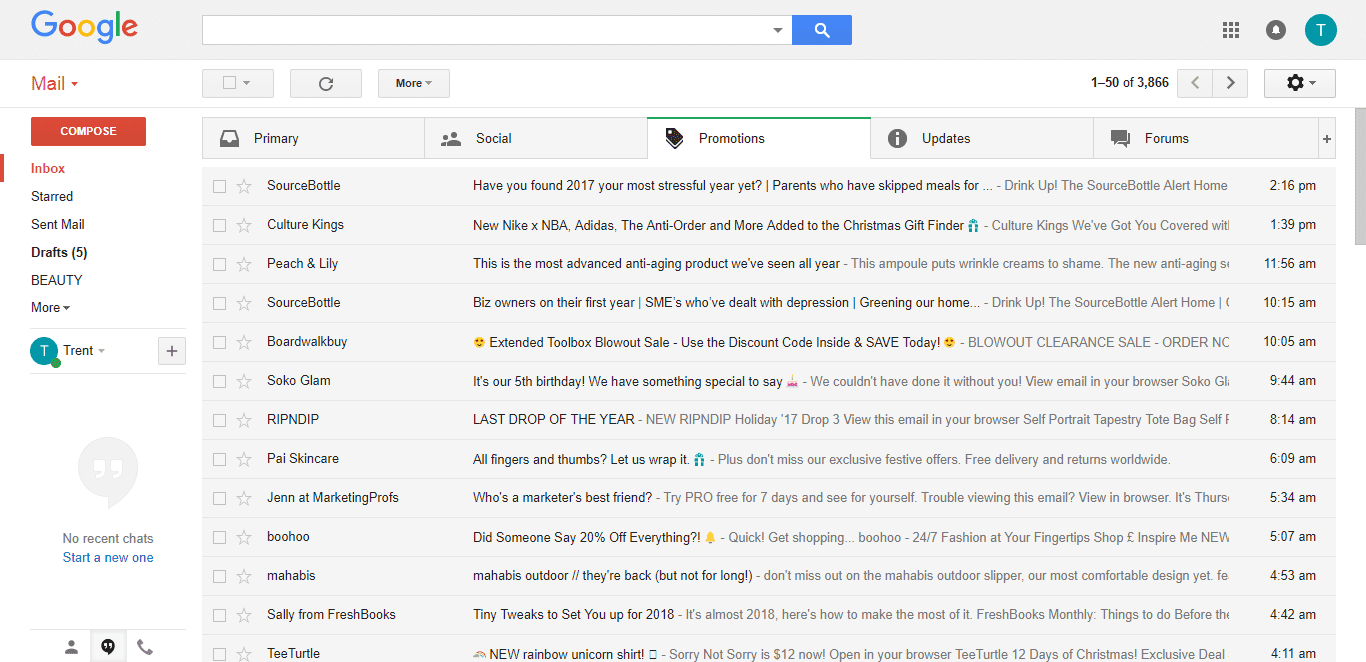
Task: Click the Compose button
Action: [x=88, y=131]
